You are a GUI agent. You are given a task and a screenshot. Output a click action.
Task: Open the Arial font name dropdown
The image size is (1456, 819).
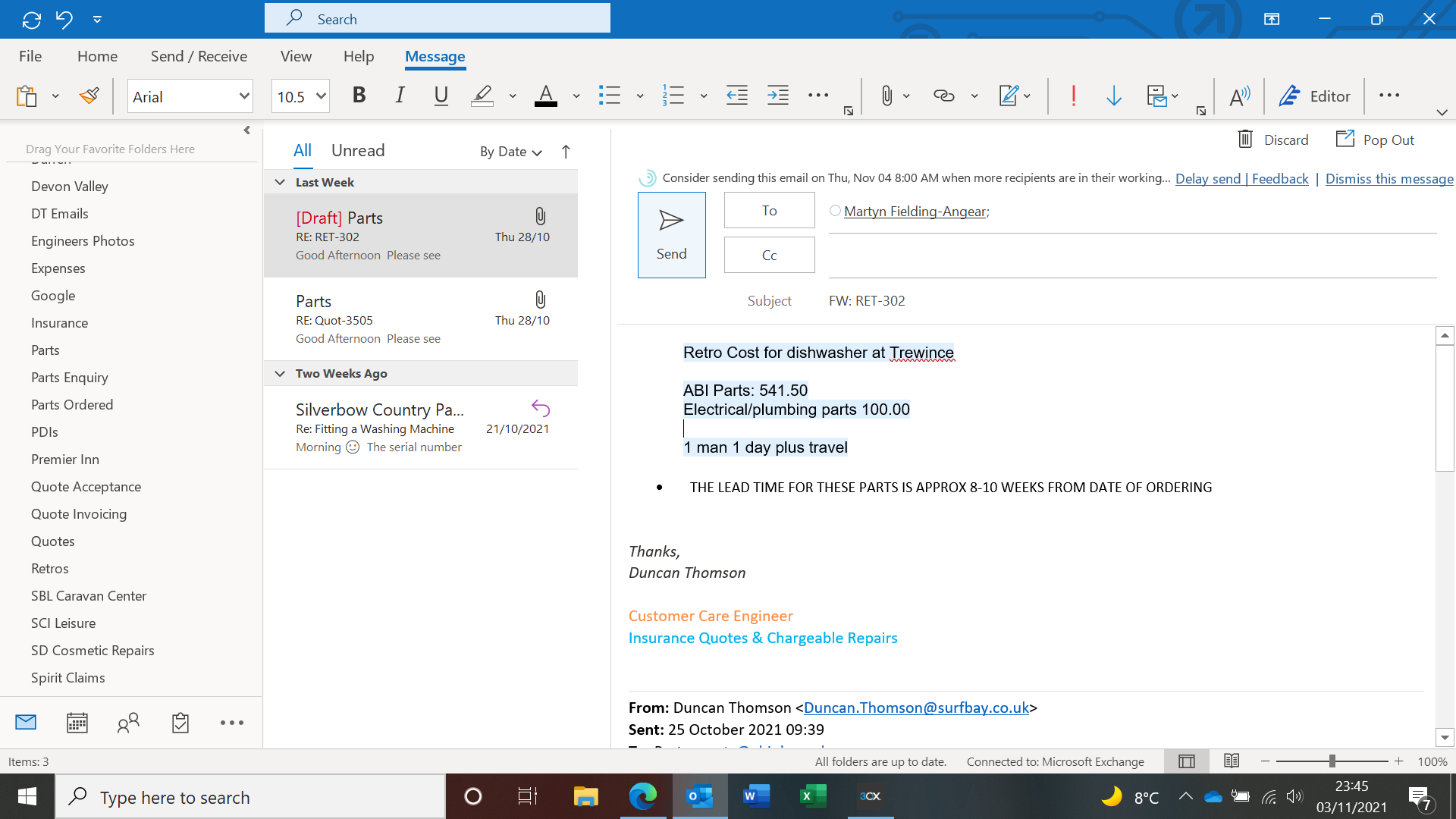pos(244,96)
